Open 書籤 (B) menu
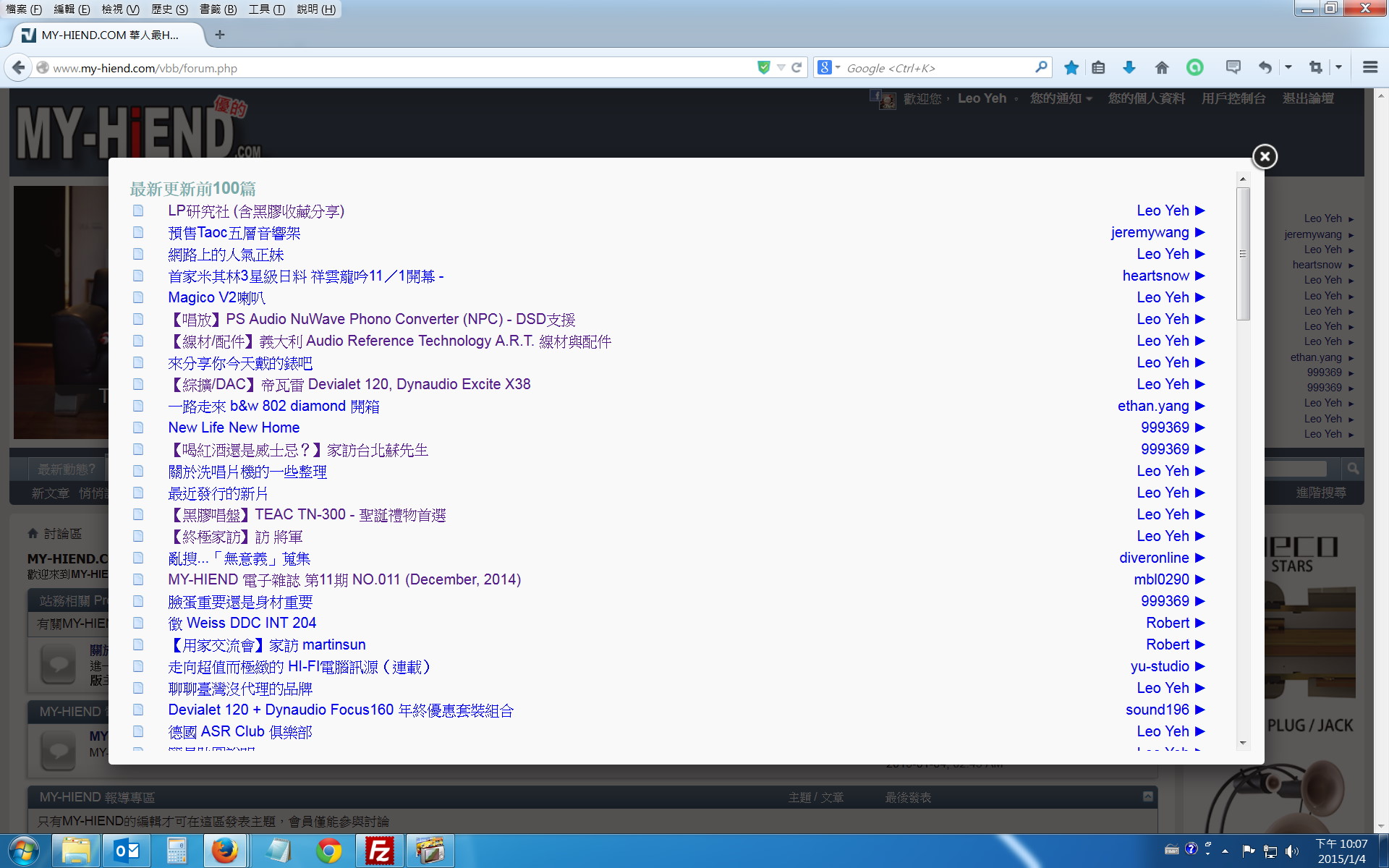 (218, 9)
